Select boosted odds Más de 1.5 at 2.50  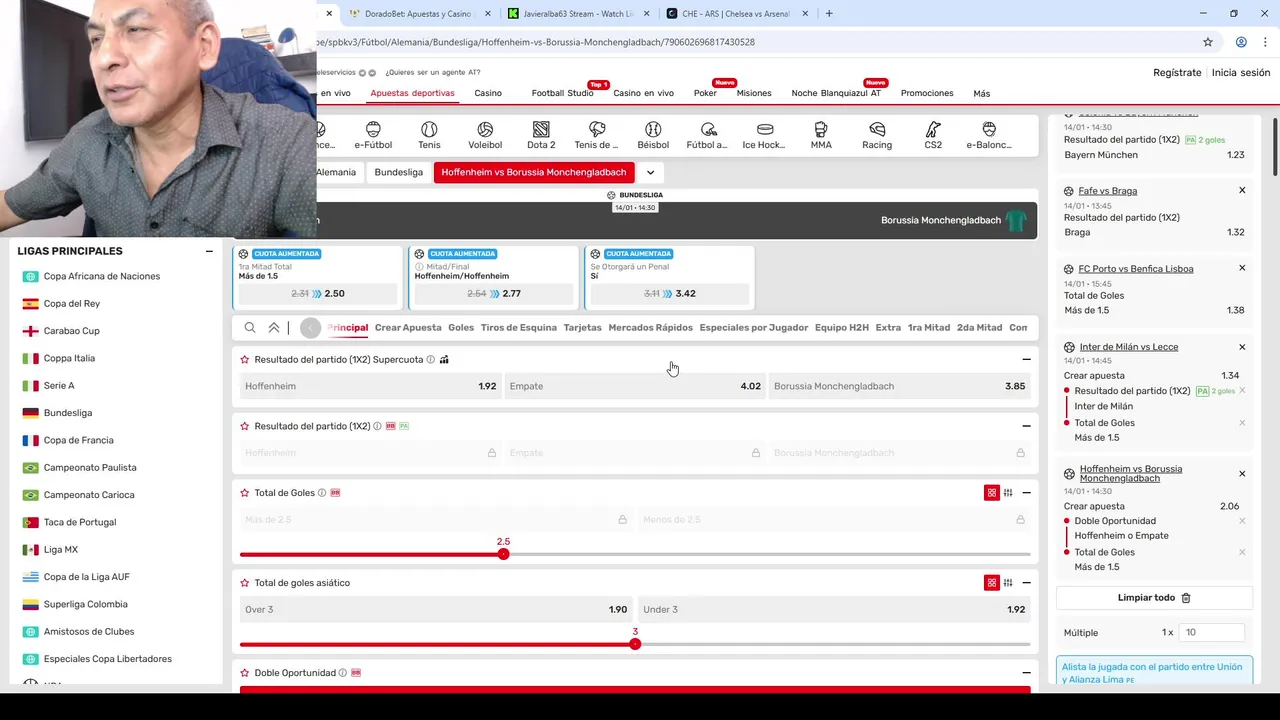[318, 294]
